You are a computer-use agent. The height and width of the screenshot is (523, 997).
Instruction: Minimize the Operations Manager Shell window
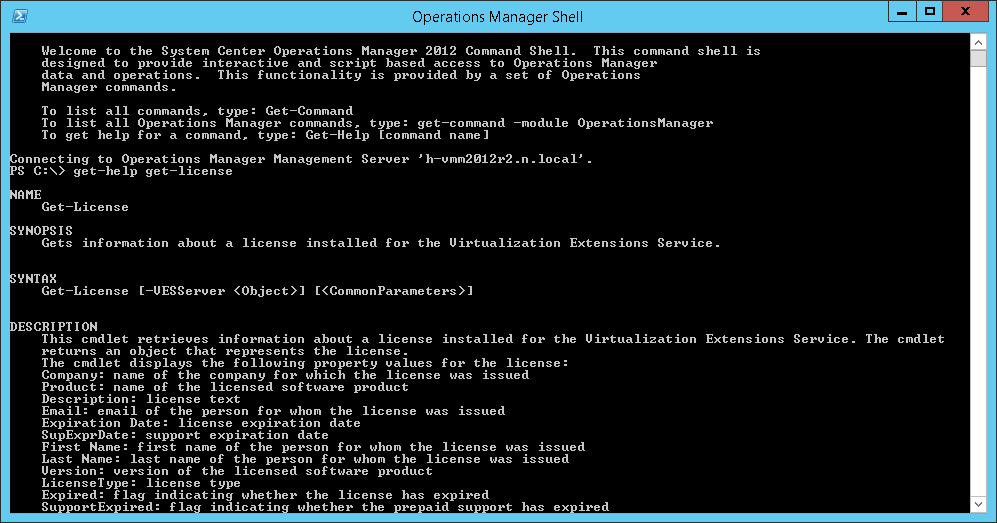[901, 12]
